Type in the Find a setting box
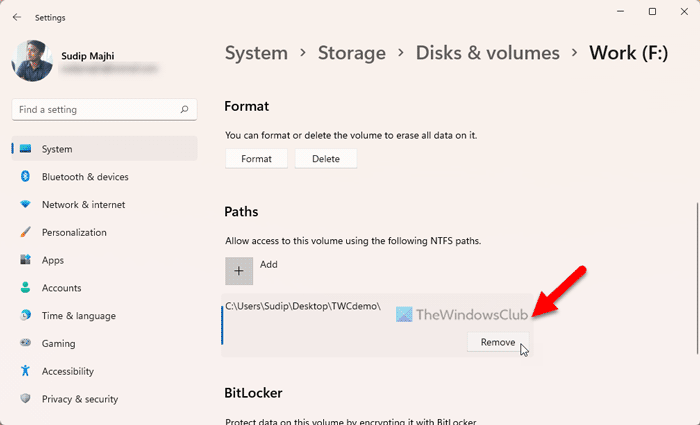The image size is (700, 425). point(95,110)
